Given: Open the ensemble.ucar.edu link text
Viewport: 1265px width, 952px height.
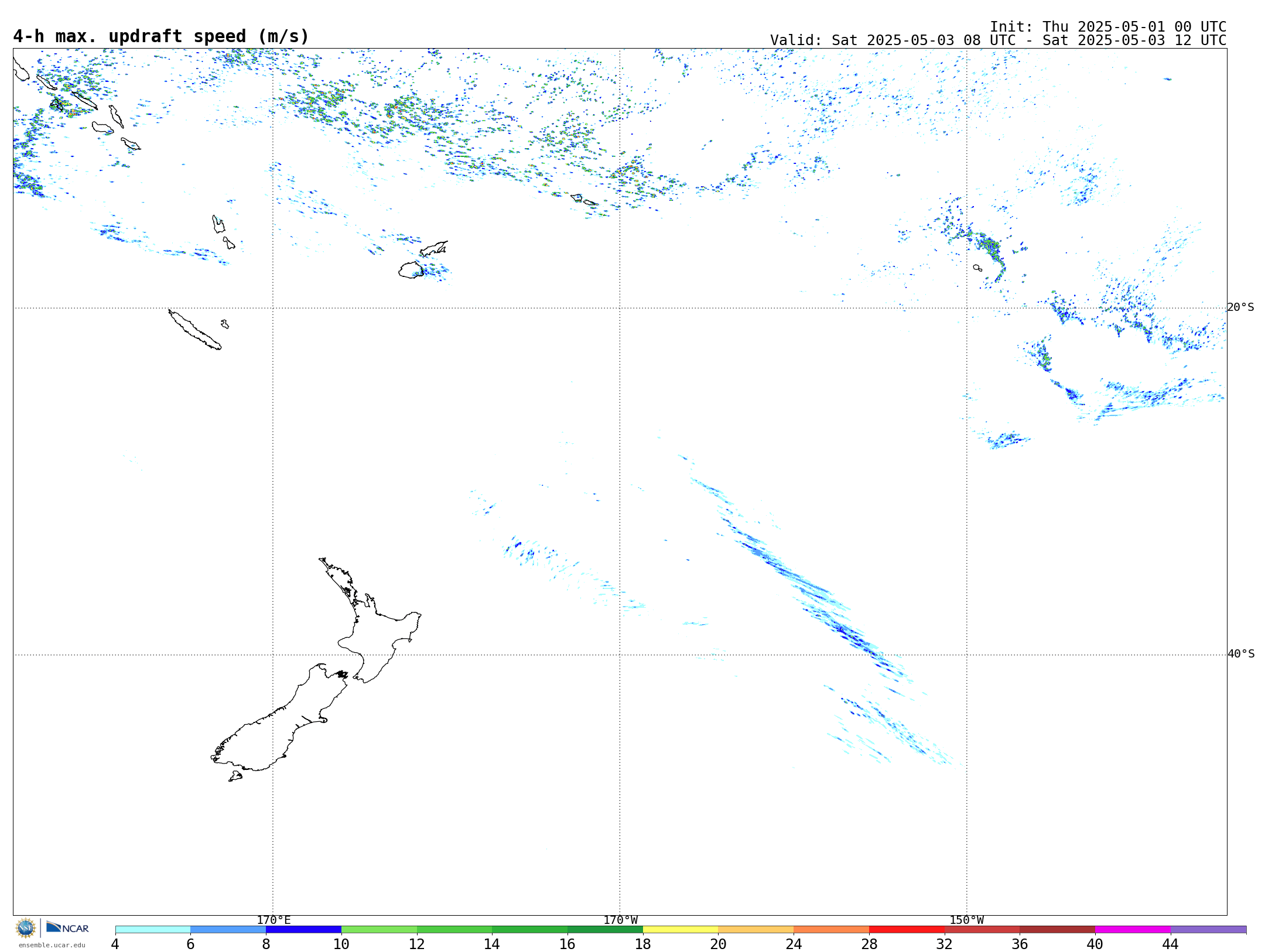Looking at the screenshot, I should pyautogui.click(x=52, y=945).
